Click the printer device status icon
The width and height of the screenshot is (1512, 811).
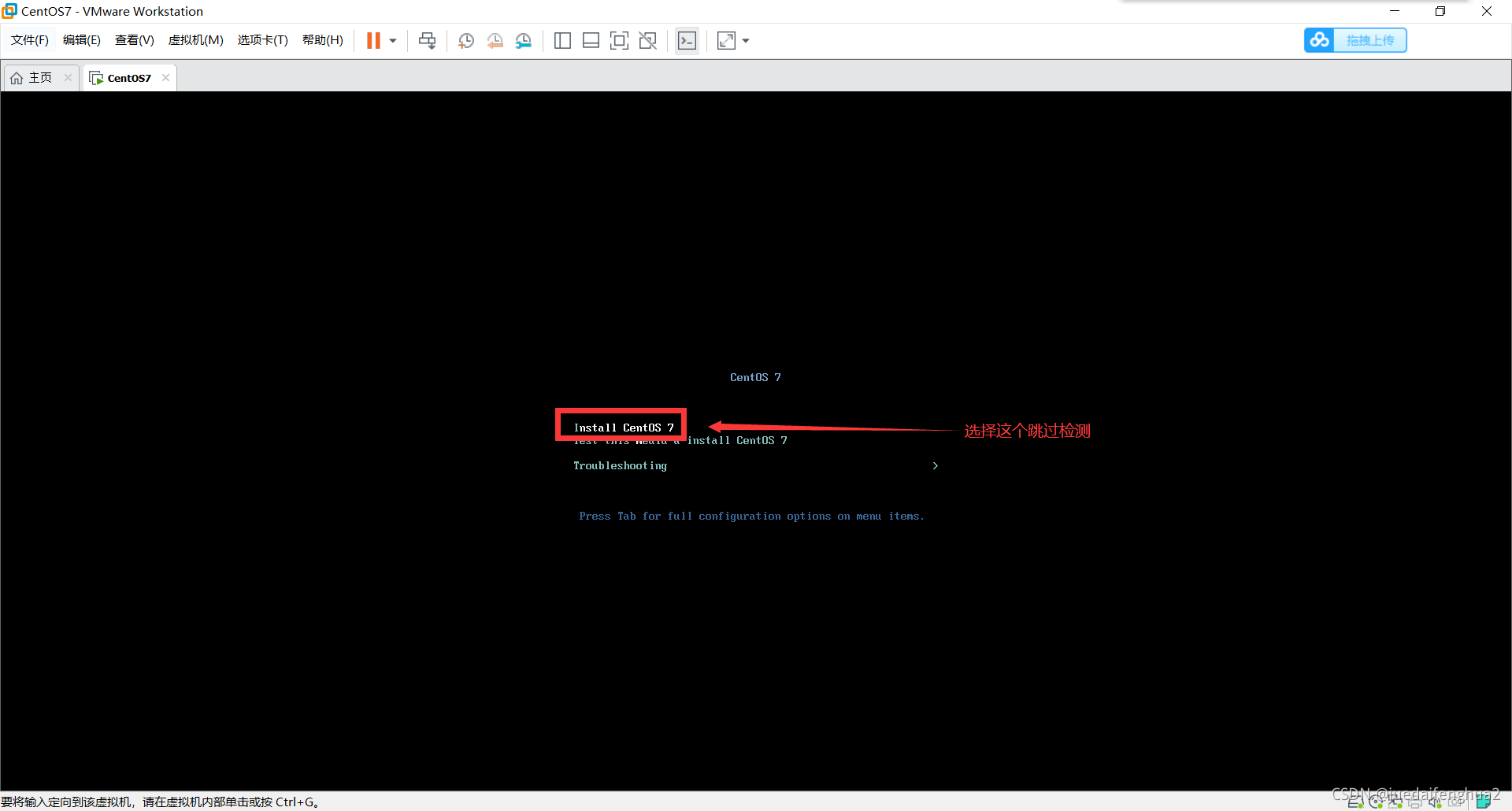pos(1415,802)
